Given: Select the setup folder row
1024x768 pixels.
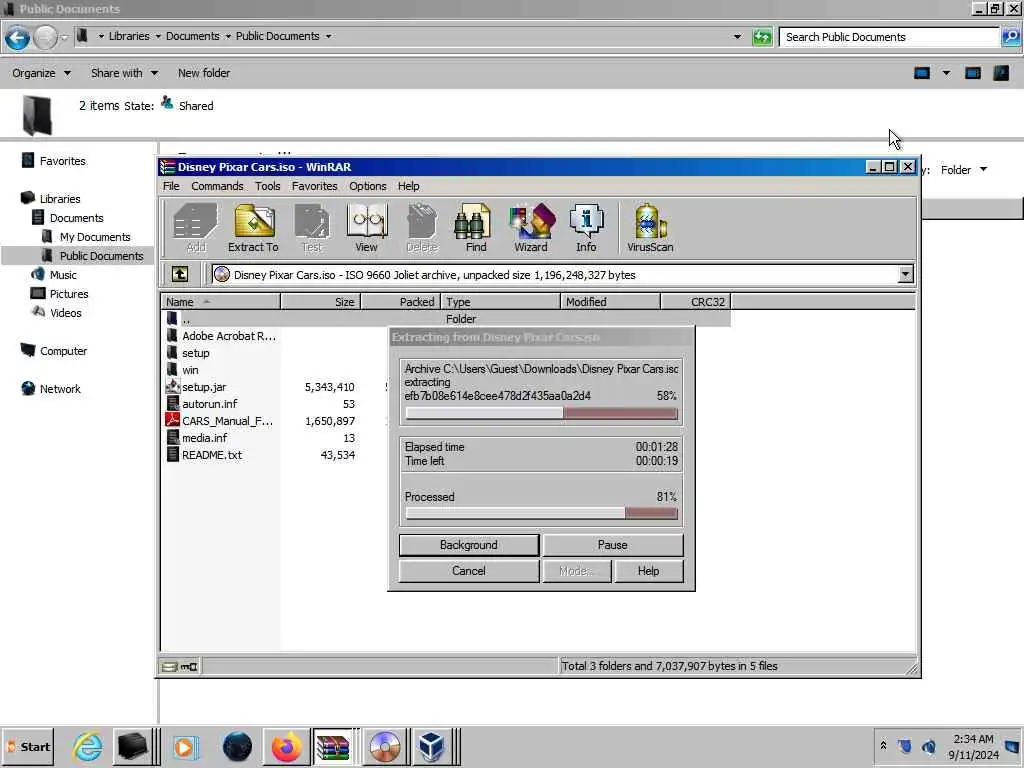Looking at the screenshot, I should tap(195, 353).
